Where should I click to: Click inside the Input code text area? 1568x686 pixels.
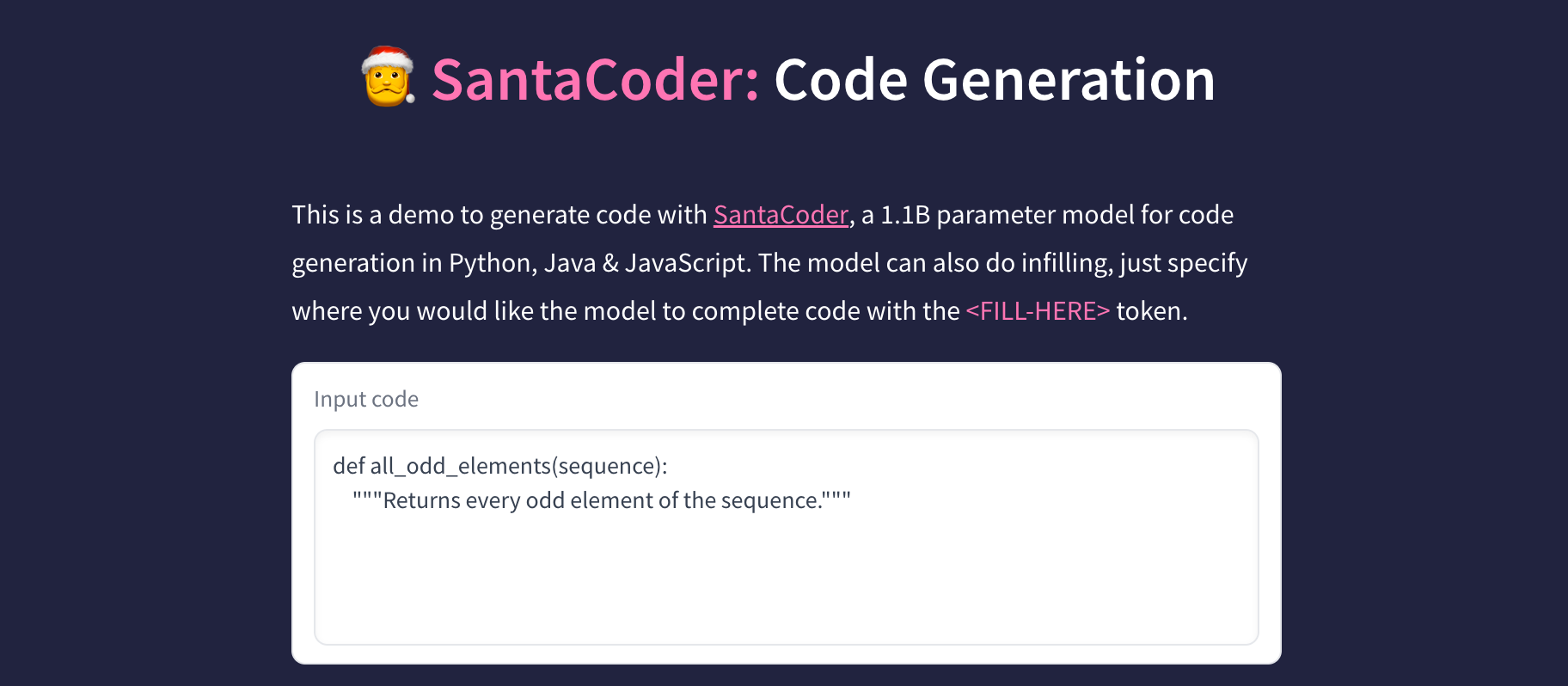tap(774, 567)
